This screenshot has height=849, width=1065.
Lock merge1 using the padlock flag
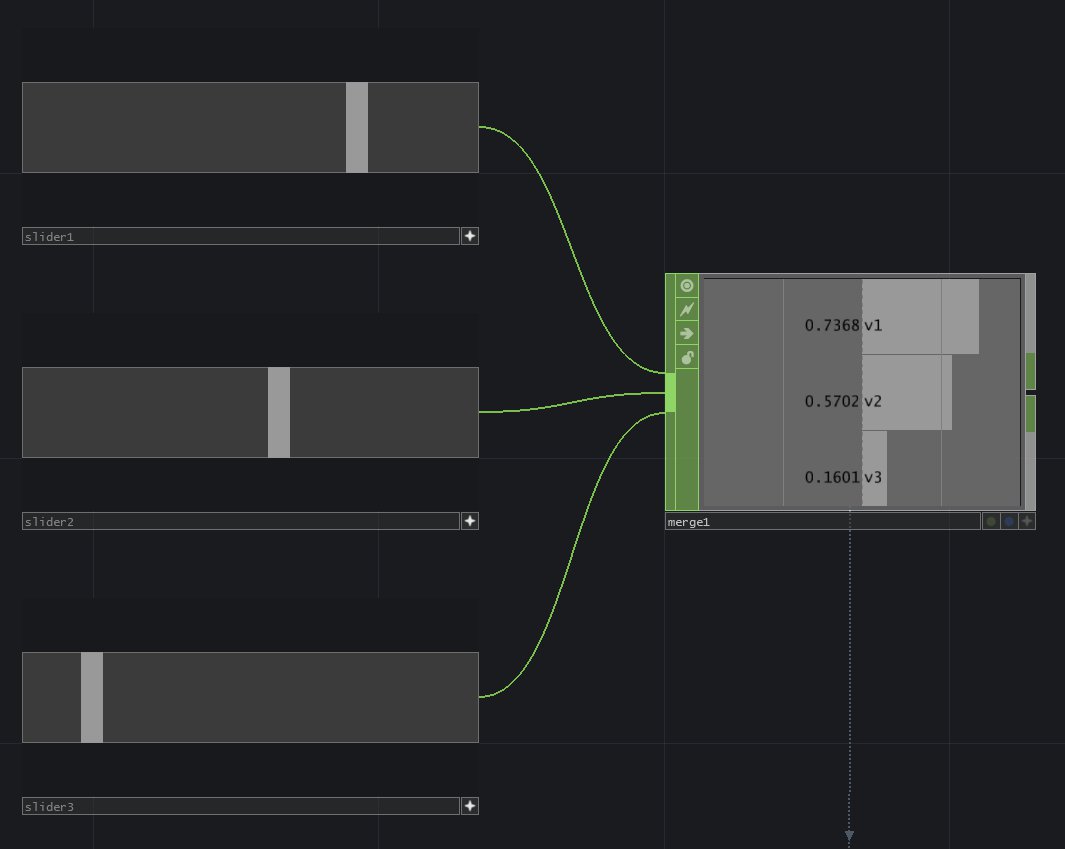(687, 358)
